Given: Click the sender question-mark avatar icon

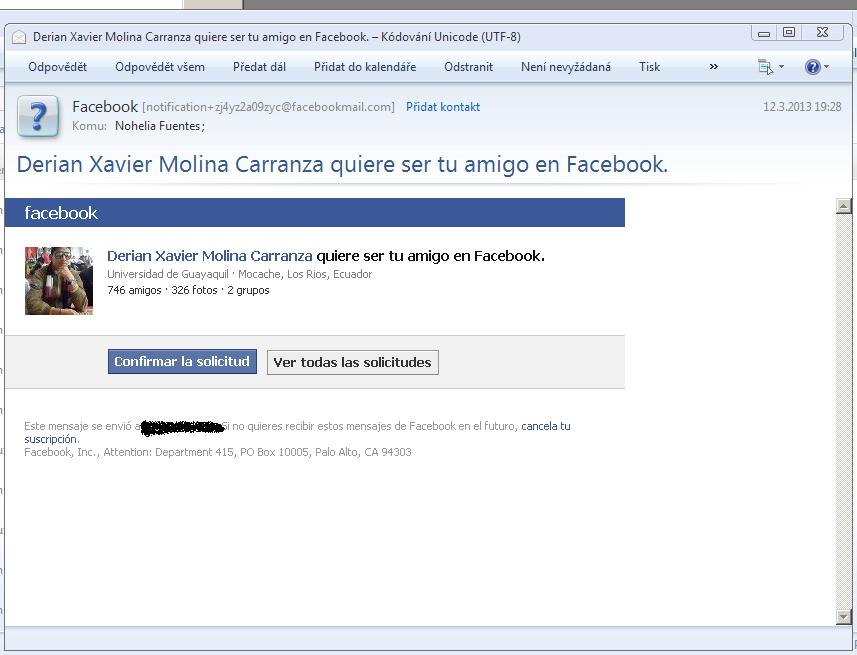Looking at the screenshot, I should tap(38, 116).
